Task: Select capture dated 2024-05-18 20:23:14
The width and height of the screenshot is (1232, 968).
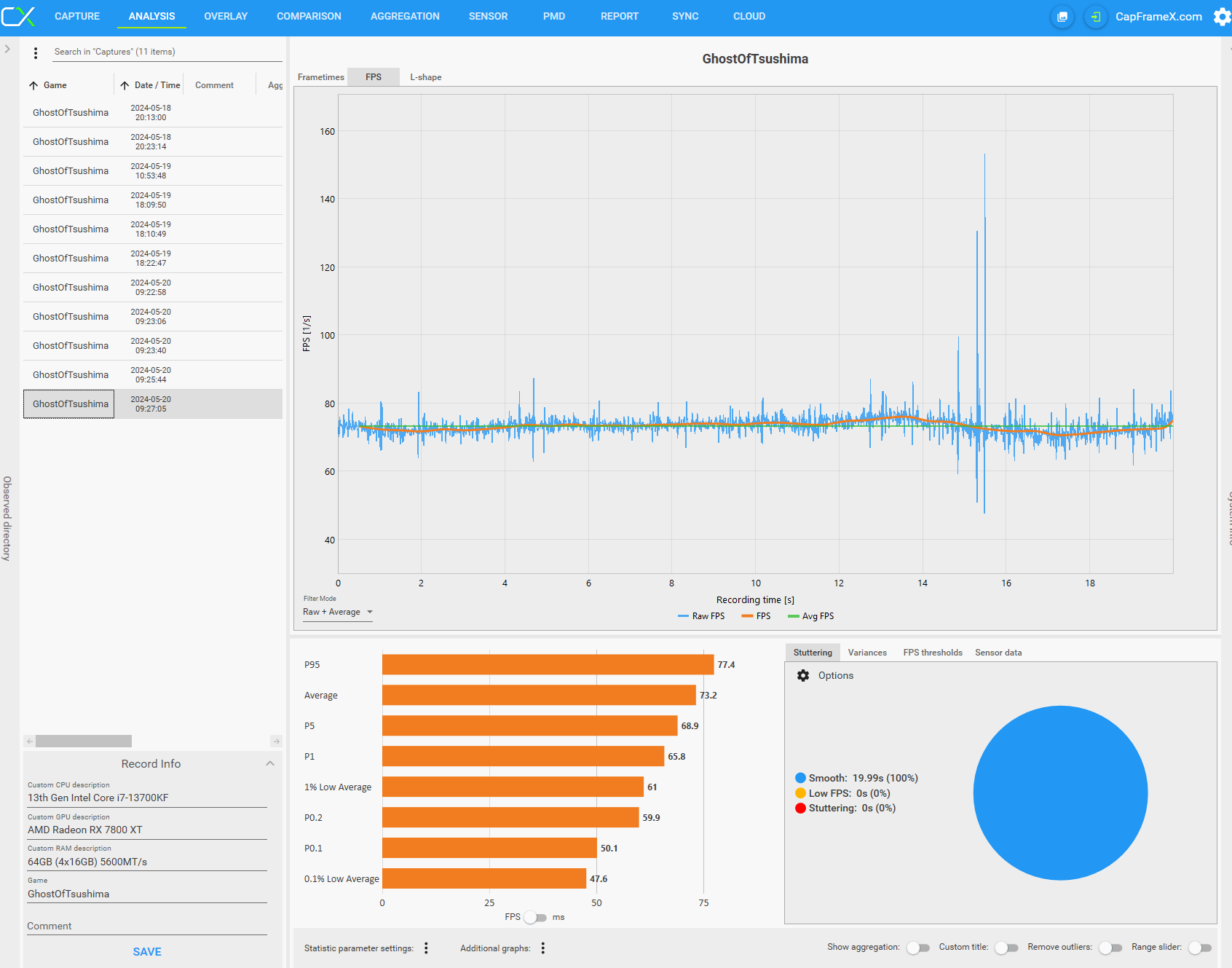Action: (153, 142)
